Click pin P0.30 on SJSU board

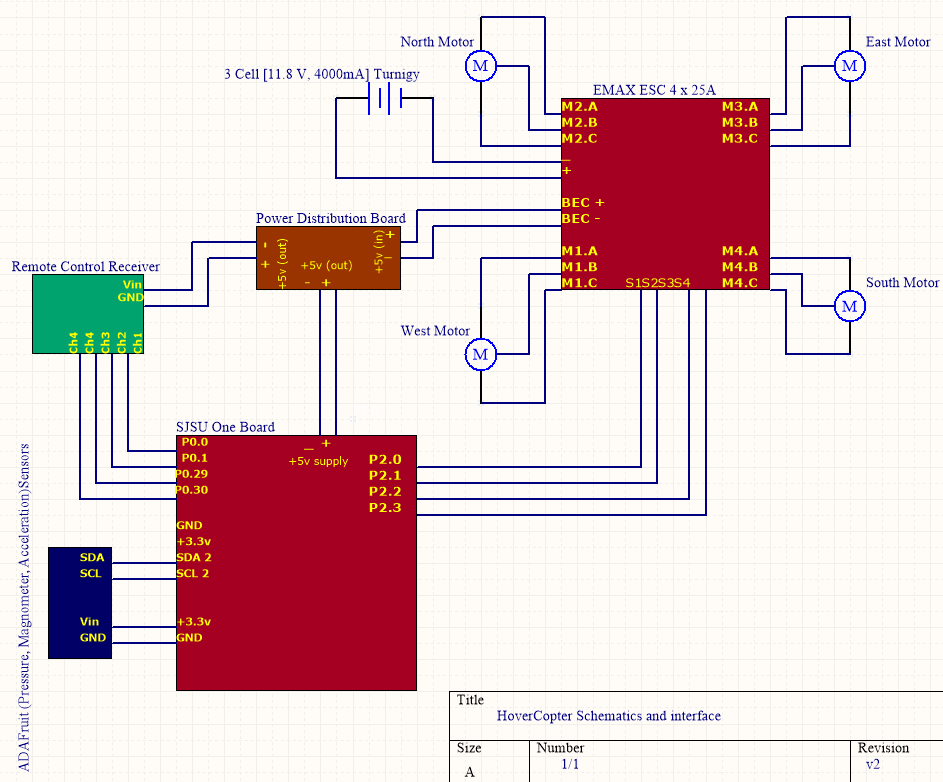tap(192, 490)
